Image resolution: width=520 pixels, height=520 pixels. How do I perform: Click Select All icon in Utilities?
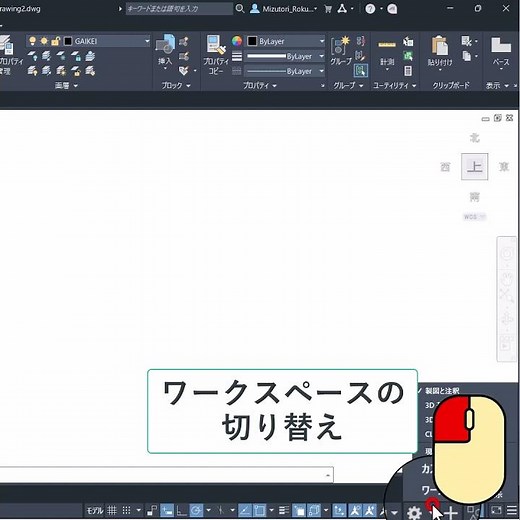tap(408, 56)
